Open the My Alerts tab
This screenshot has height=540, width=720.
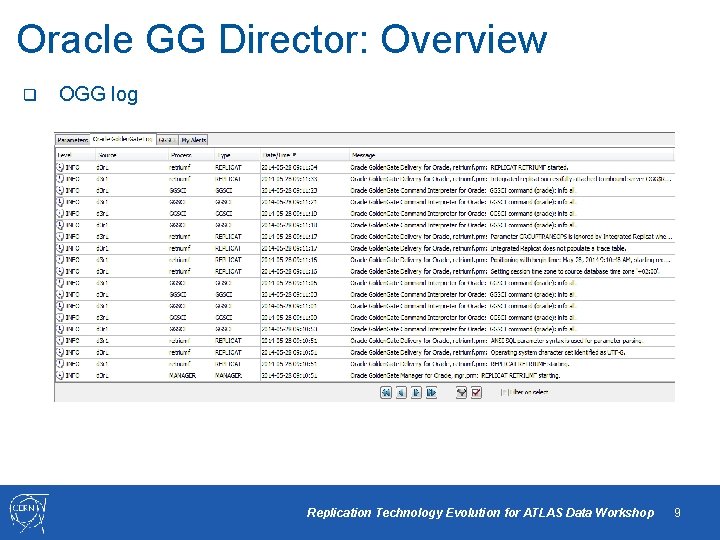point(193,140)
